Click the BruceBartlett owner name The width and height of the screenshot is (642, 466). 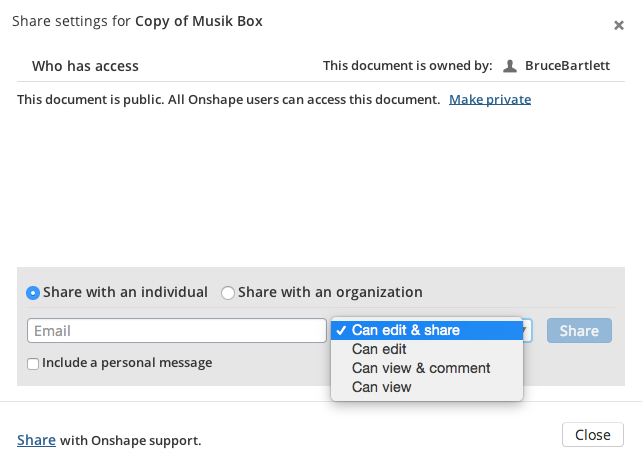[567, 66]
